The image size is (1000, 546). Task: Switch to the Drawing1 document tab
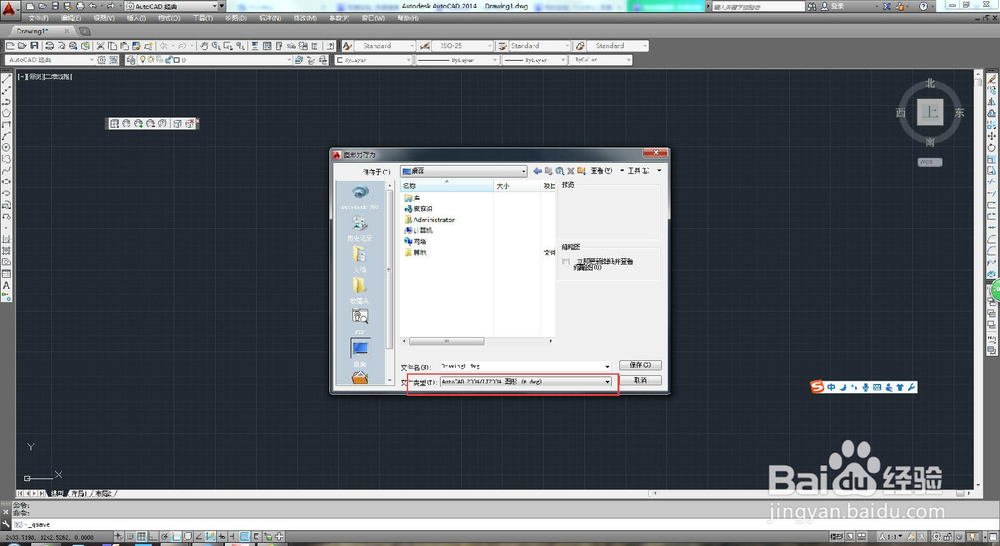pos(33,31)
